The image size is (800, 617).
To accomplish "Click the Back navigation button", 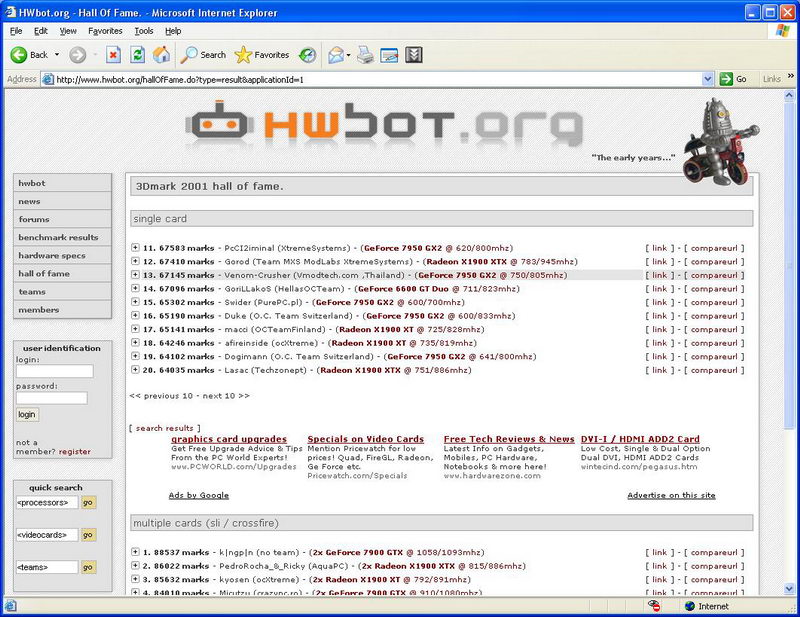I will [29, 55].
